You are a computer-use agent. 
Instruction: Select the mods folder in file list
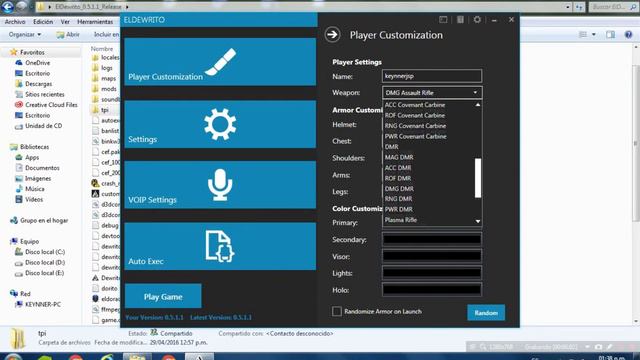coord(104,89)
